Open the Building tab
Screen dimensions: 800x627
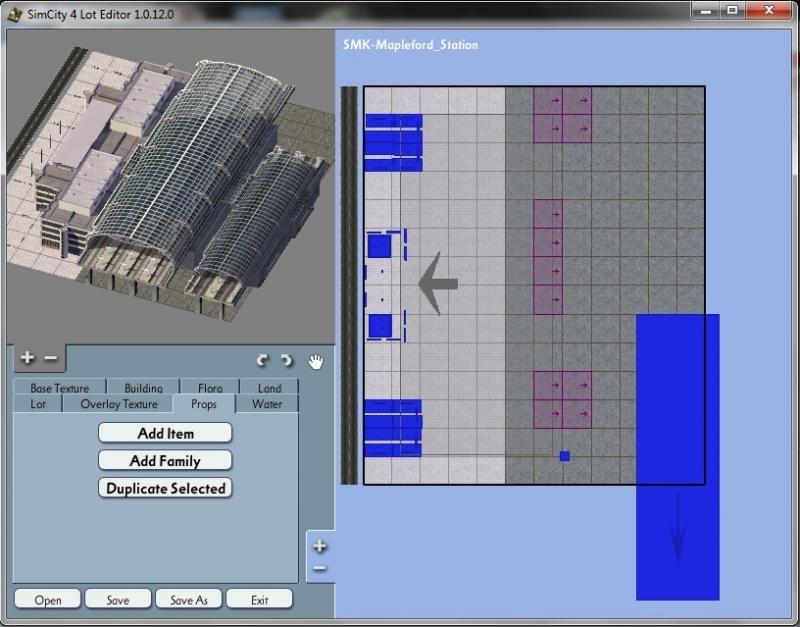pyautogui.click(x=143, y=388)
